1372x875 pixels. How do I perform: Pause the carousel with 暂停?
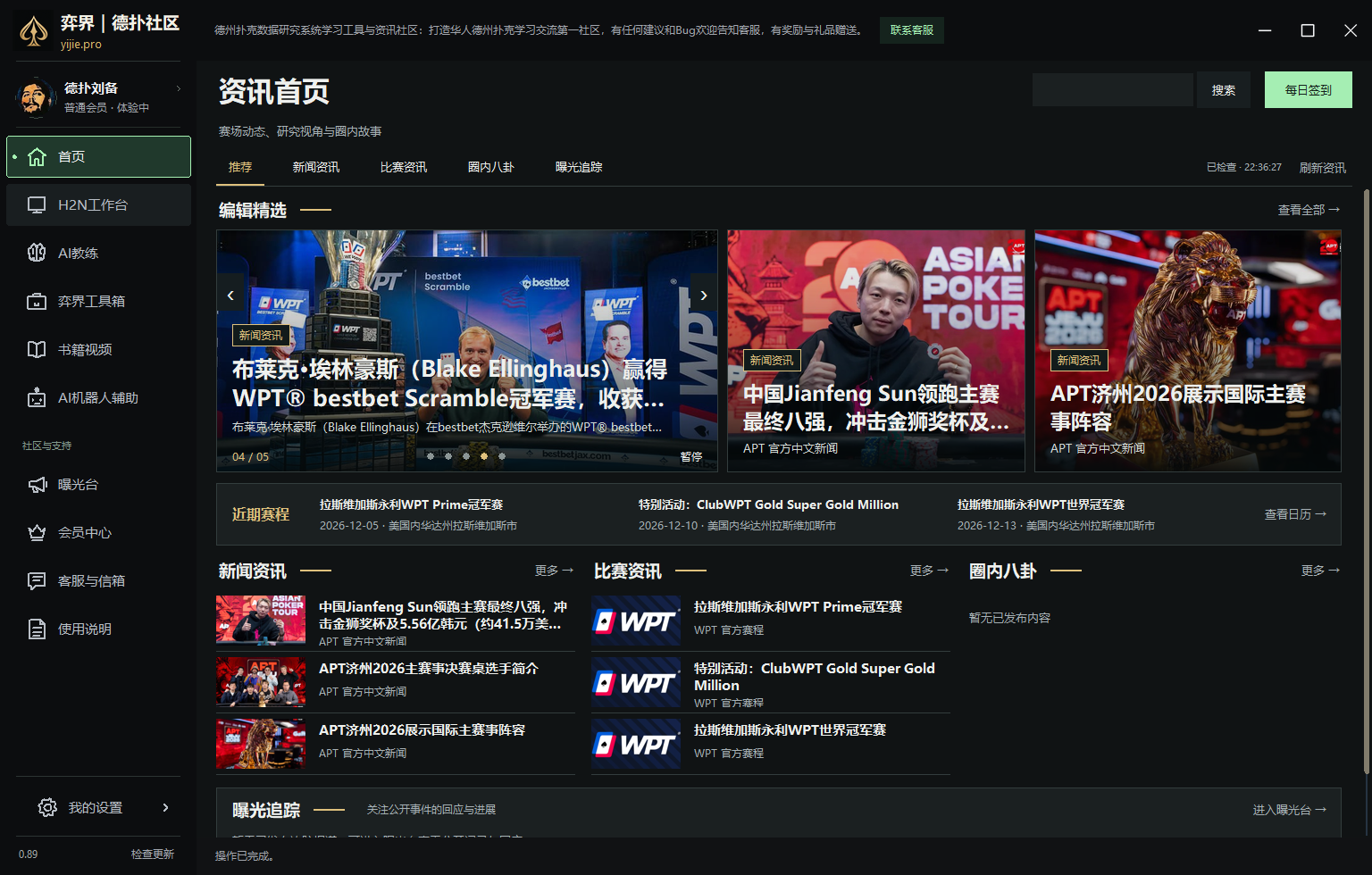click(691, 456)
